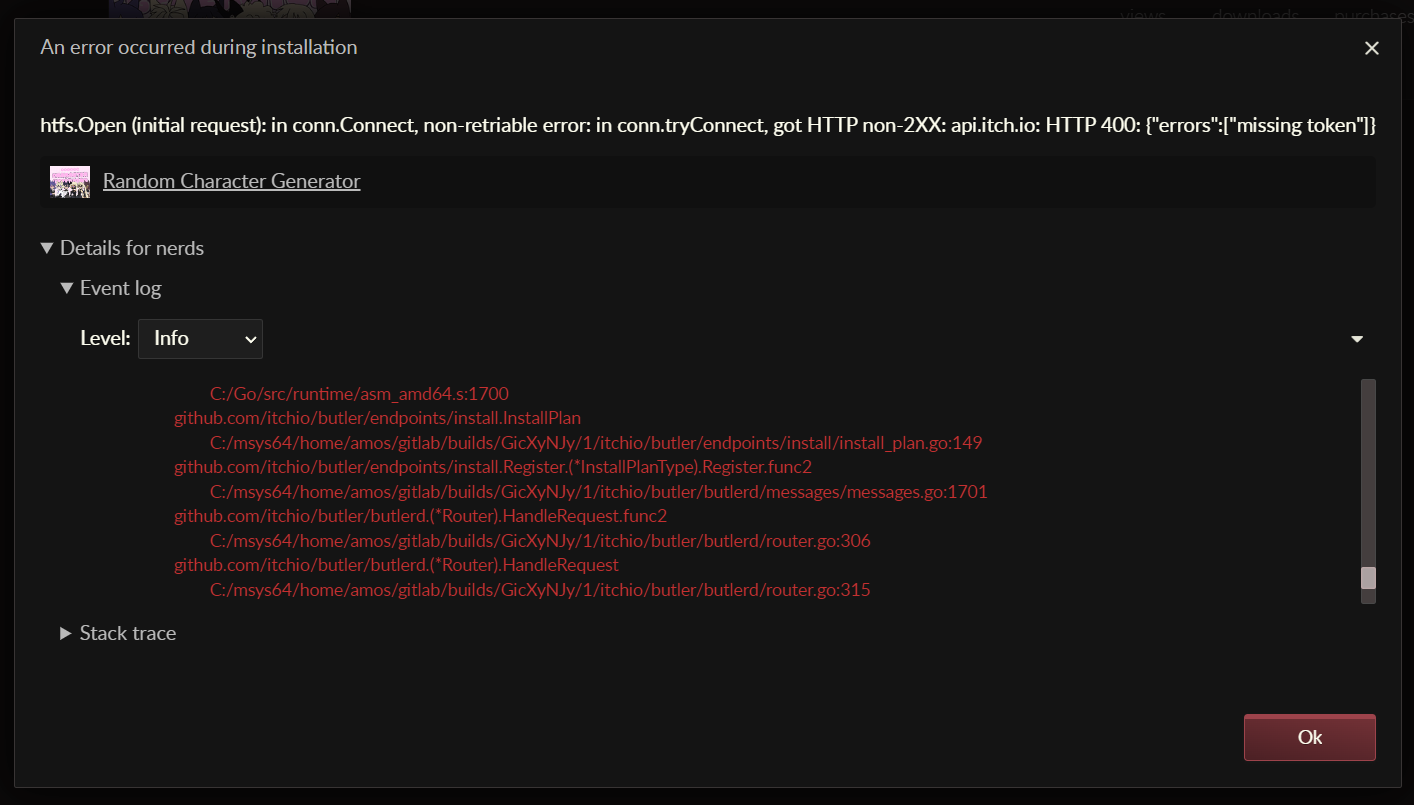Open the Level dropdown showing Info
The width and height of the screenshot is (1414, 805).
pyautogui.click(x=200, y=339)
